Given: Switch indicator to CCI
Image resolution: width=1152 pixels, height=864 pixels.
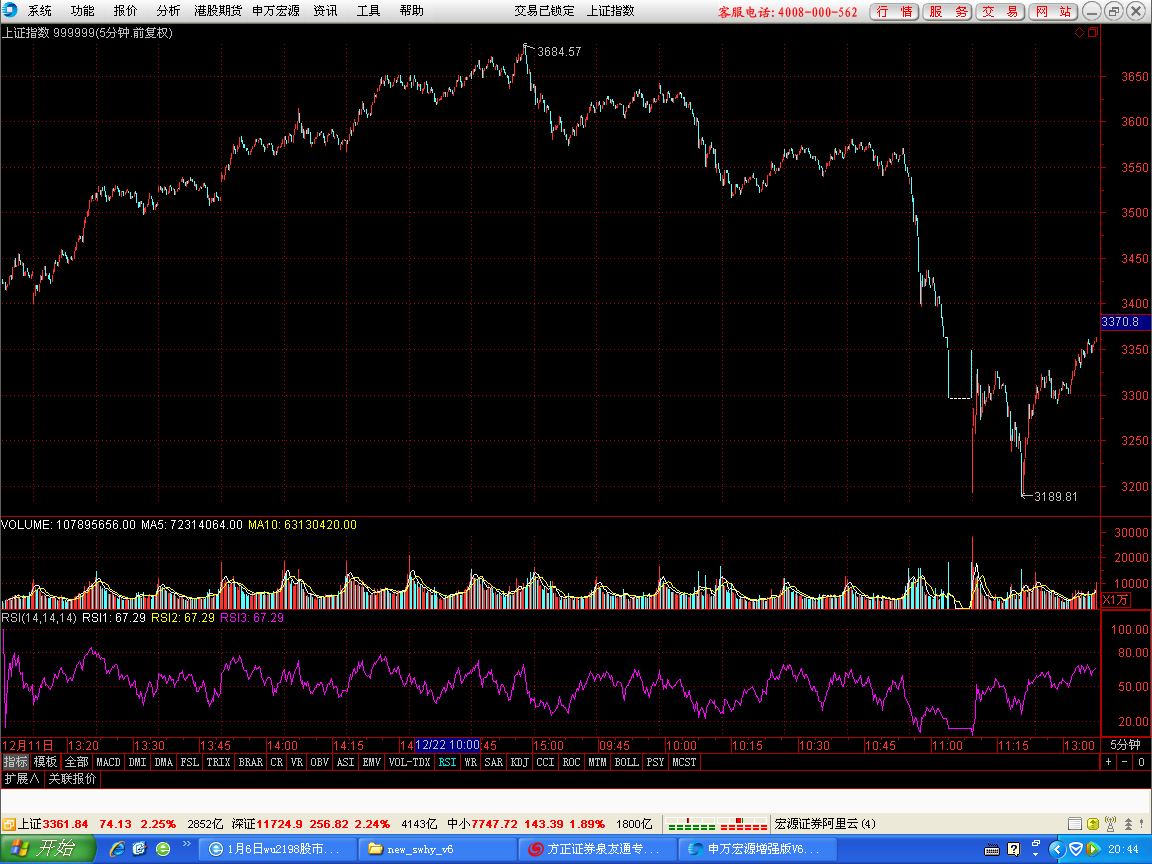Looking at the screenshot, I should [x=545, y=762].
